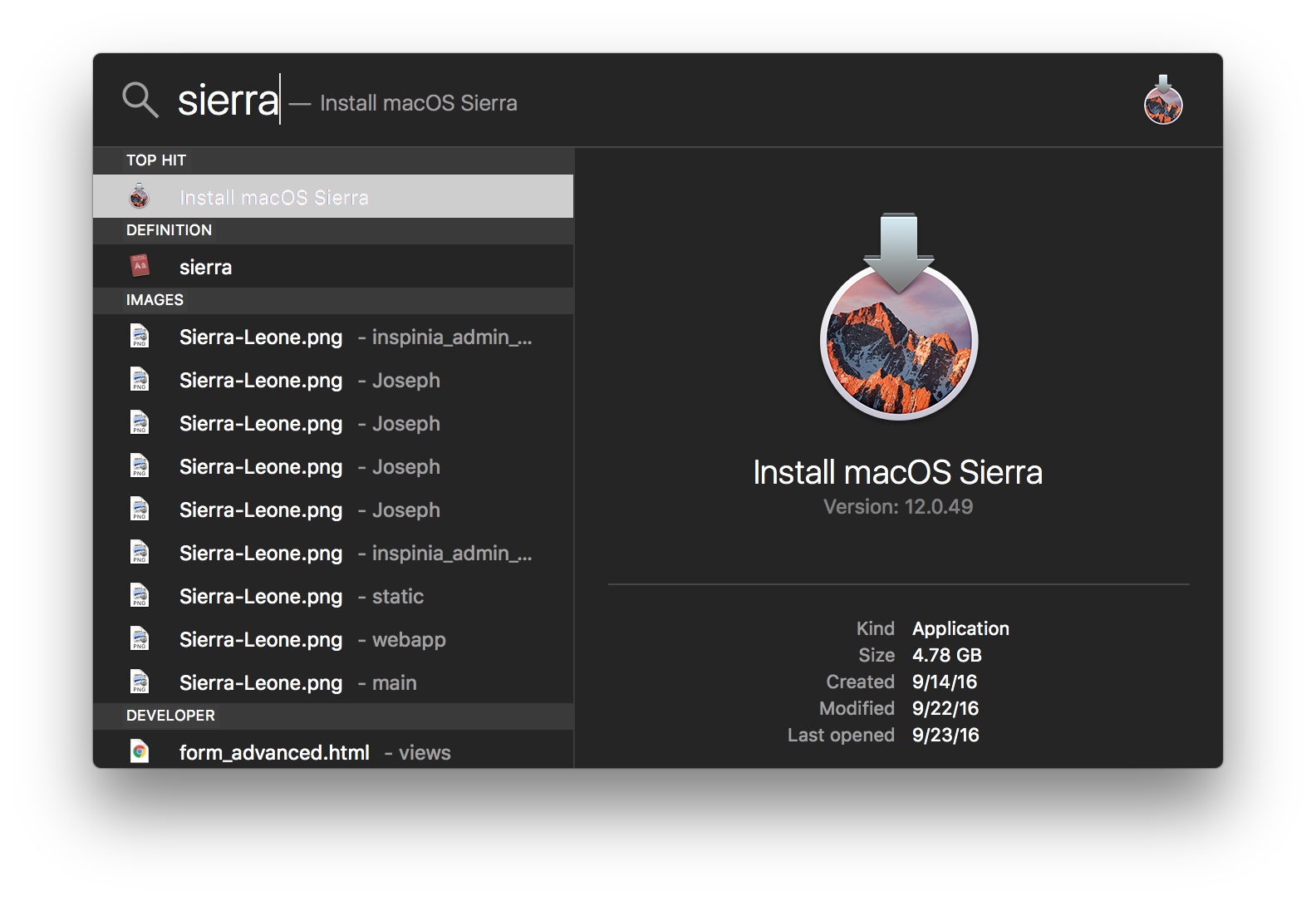Click the TOP HIT section header

[333, 160]
